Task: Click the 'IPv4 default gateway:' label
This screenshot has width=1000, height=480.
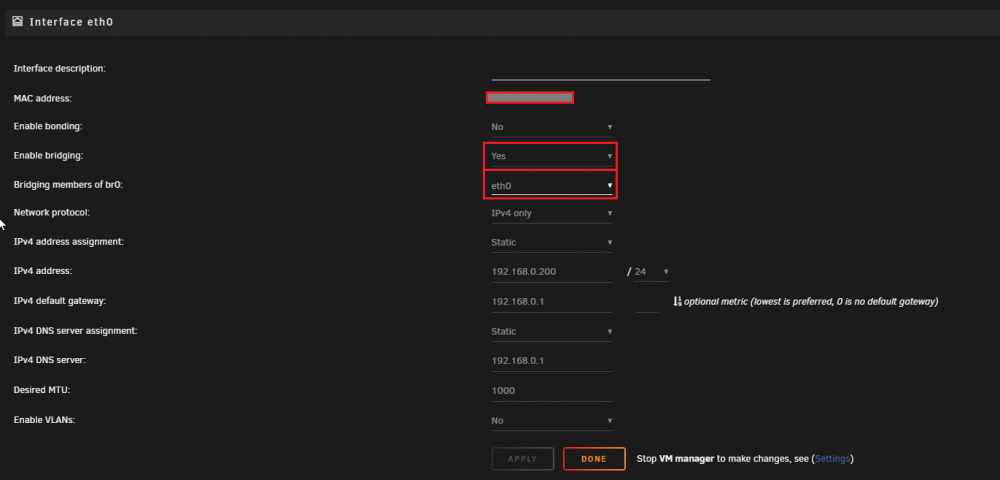Action: [59, 301]
